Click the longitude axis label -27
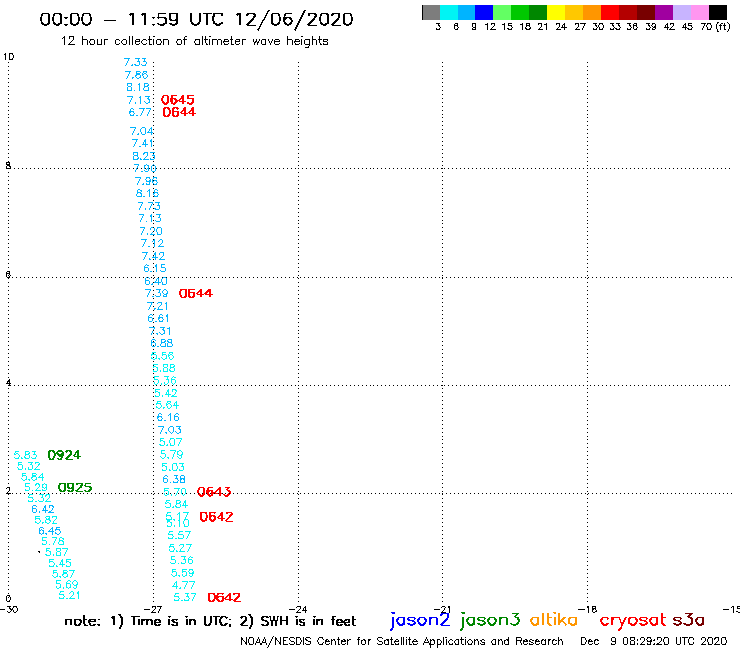This screenshot has height=650, width=740. [x=153, y=610]
